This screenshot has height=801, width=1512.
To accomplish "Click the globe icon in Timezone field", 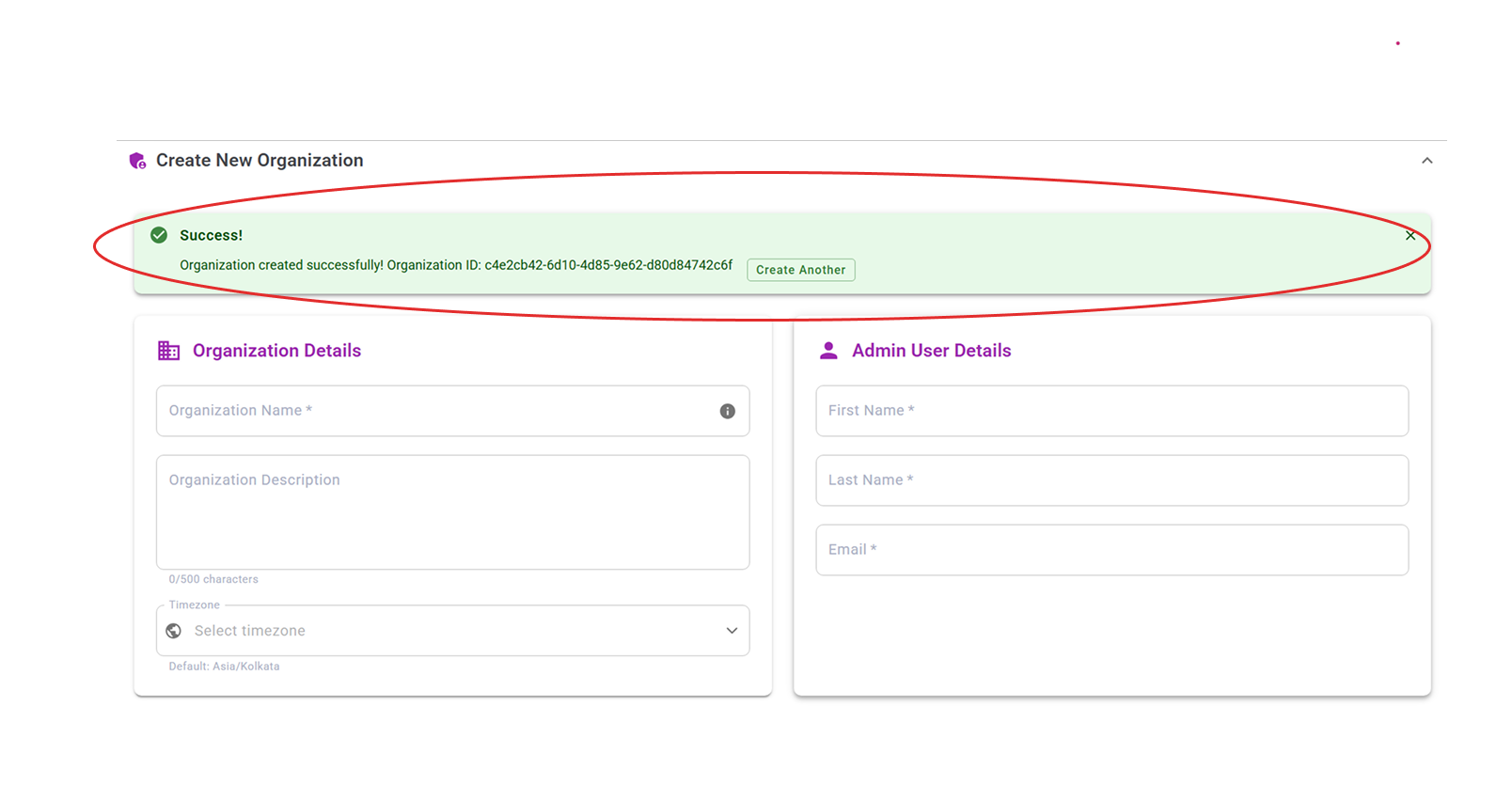I will (x=174, y=631).
